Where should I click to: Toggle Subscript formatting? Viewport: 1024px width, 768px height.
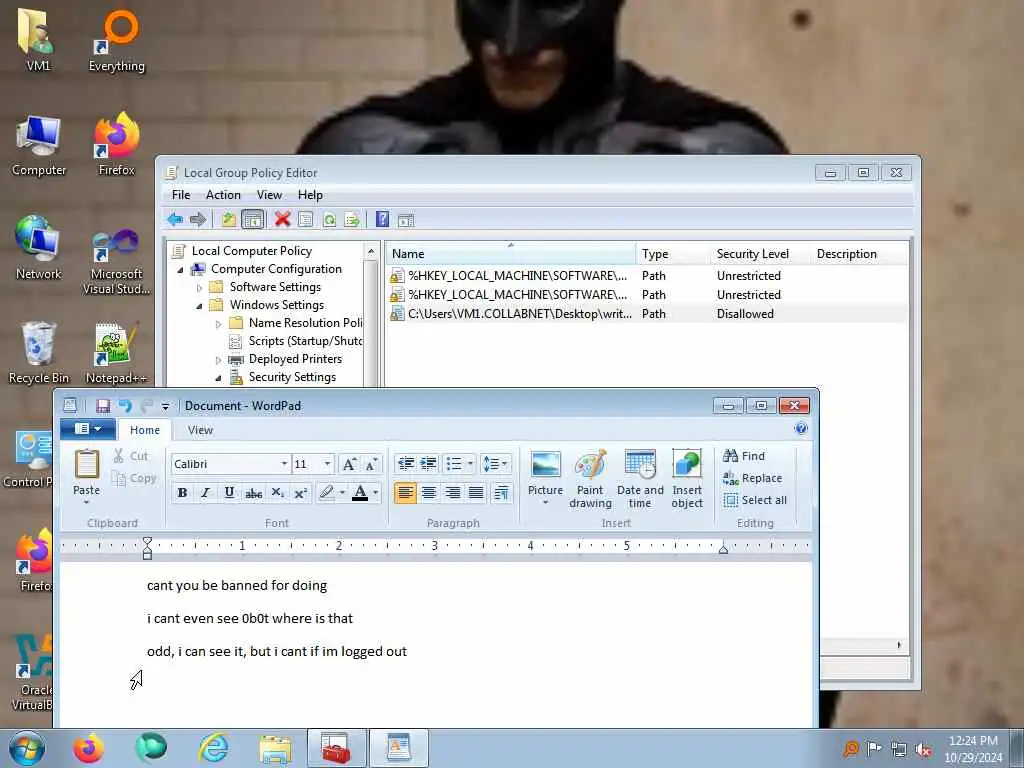click(278, 492)
